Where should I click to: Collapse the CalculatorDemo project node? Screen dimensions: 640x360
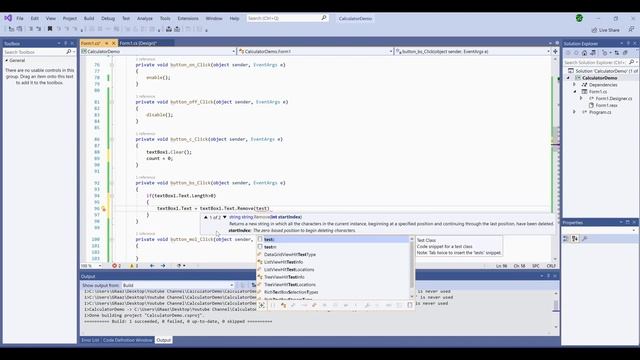(569, 78)
